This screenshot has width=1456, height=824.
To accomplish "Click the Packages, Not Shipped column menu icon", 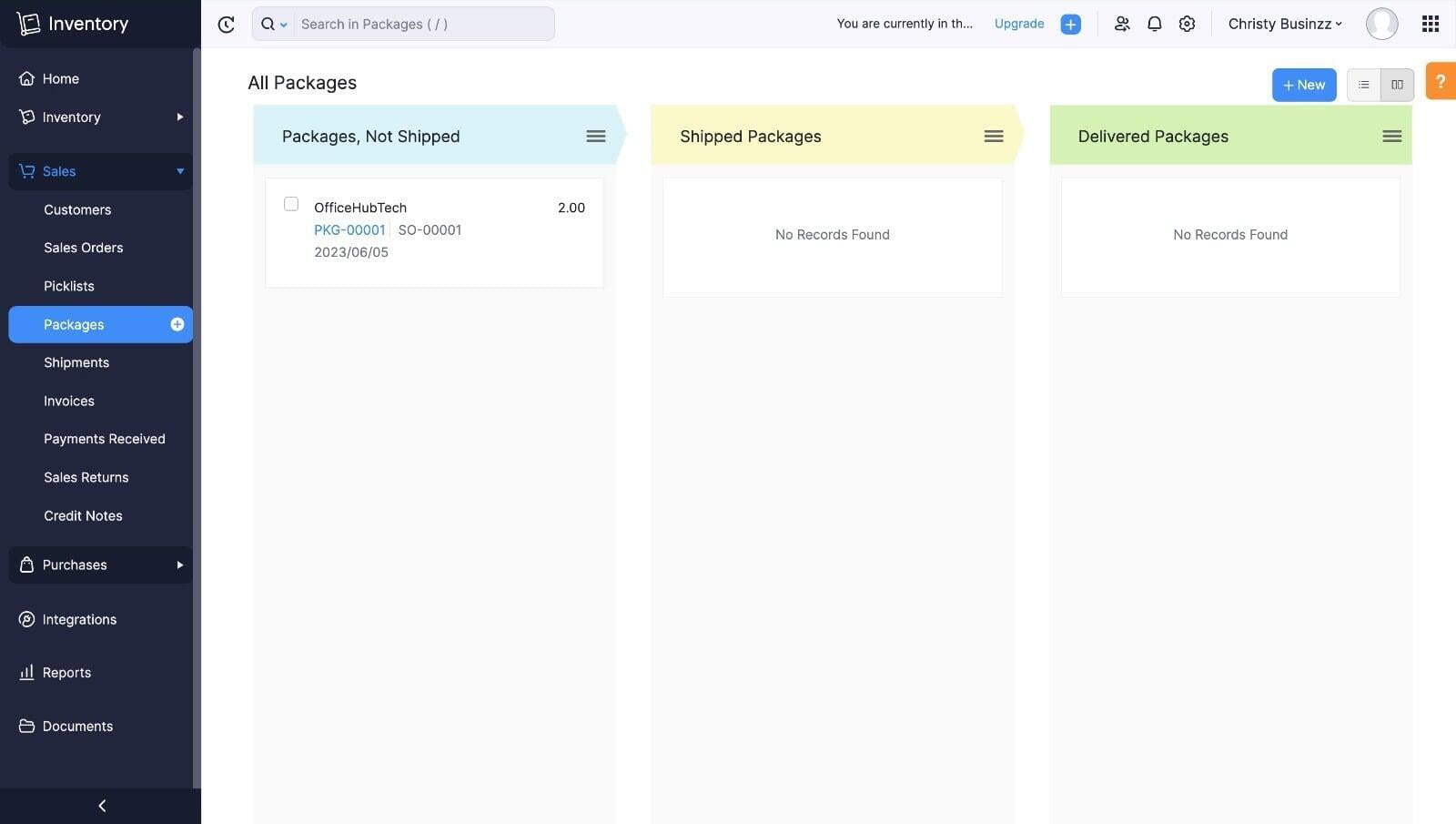I will [596, 136].
